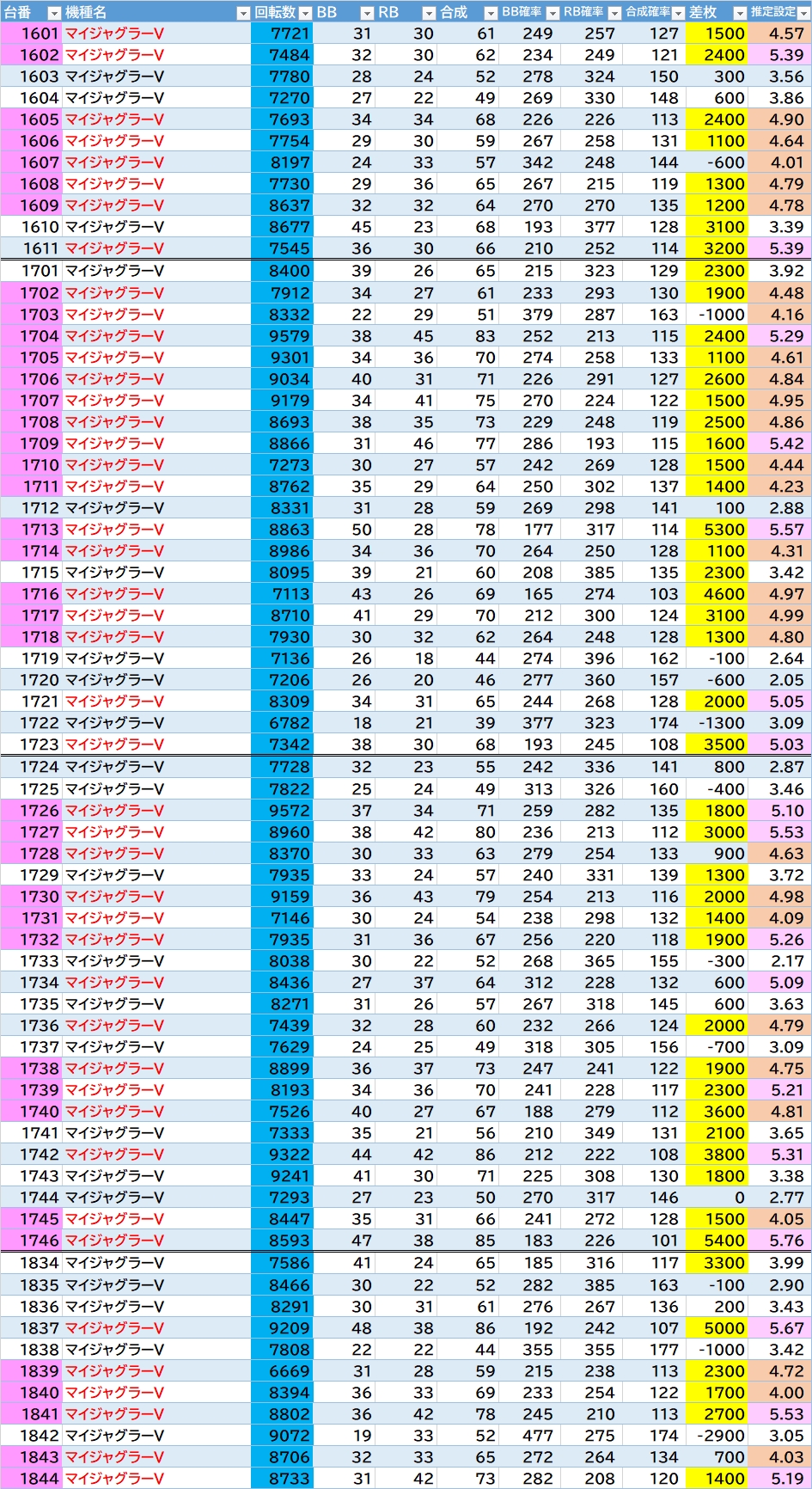Select the machine number 1601 cell
This screenshot has width=812, height=1489.
click(31, 34)
